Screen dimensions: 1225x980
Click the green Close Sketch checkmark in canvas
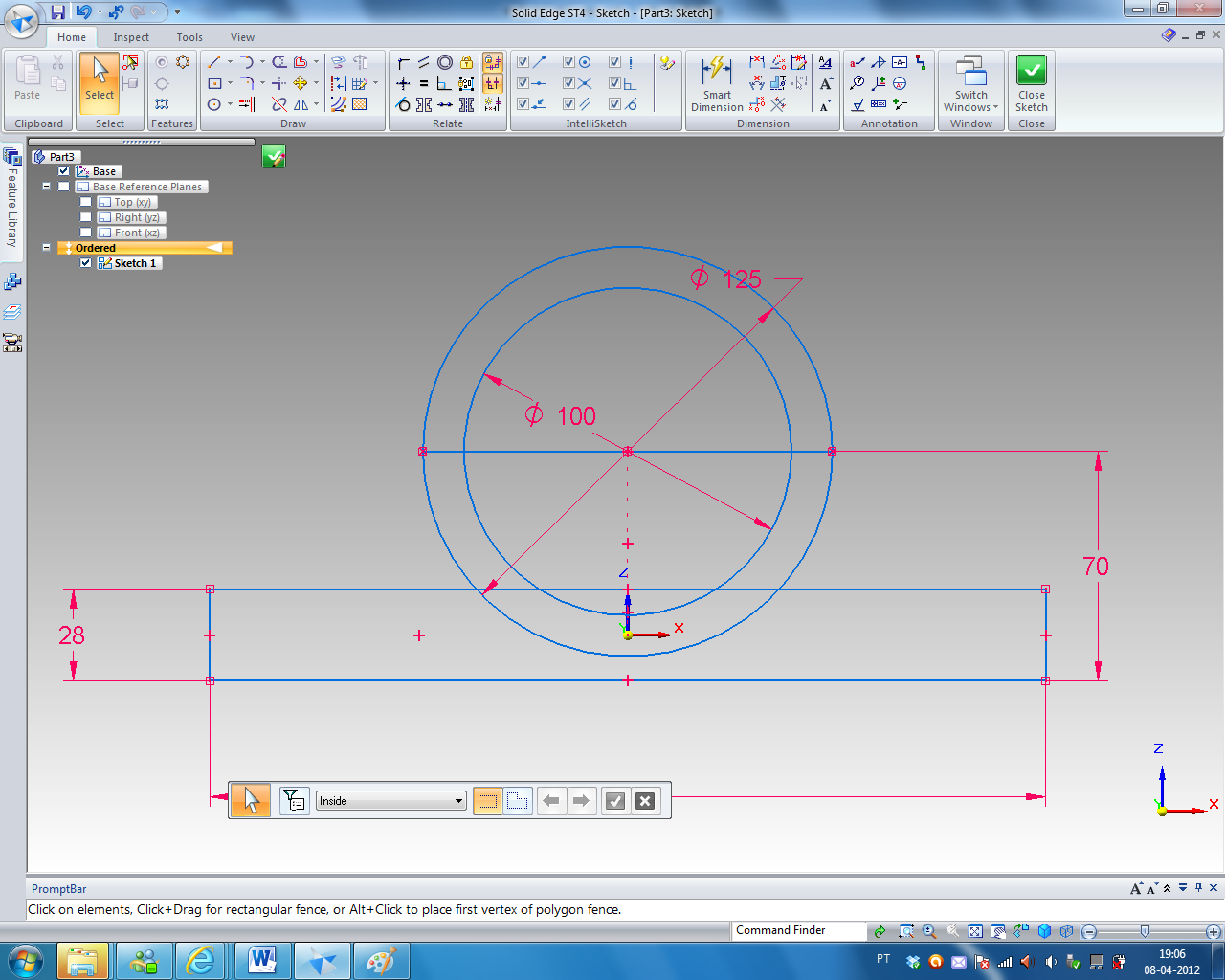(x=274, y=156)
